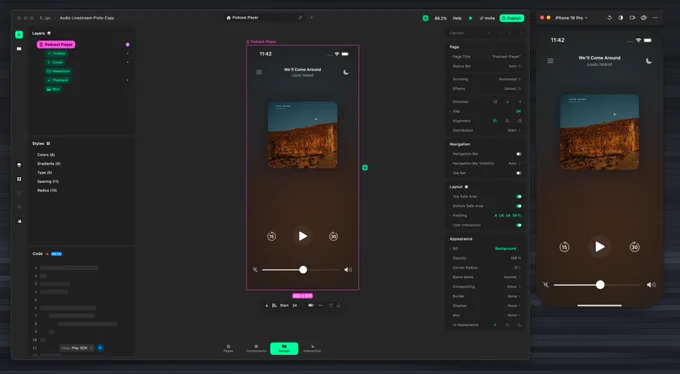The width and height of the screenshot is (680, 374).
Task: Click the grid icon on canvas toolbar
Action: tap(259, 72)
